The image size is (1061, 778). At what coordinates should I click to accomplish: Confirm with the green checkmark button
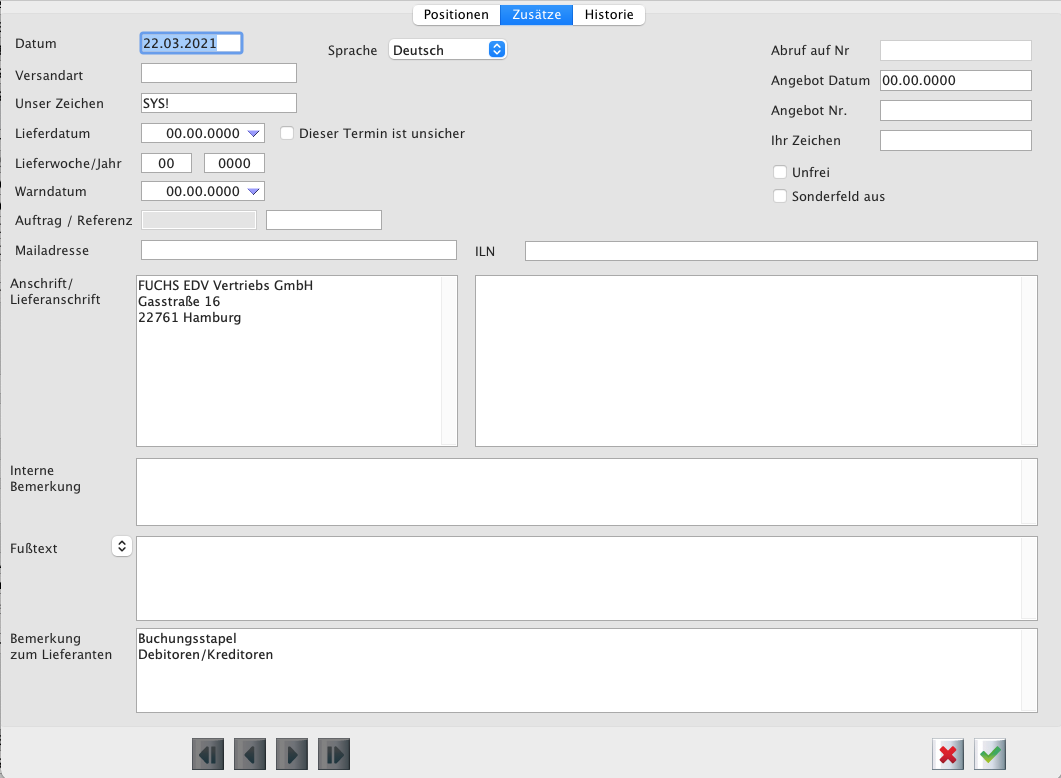tap(990, 754)
